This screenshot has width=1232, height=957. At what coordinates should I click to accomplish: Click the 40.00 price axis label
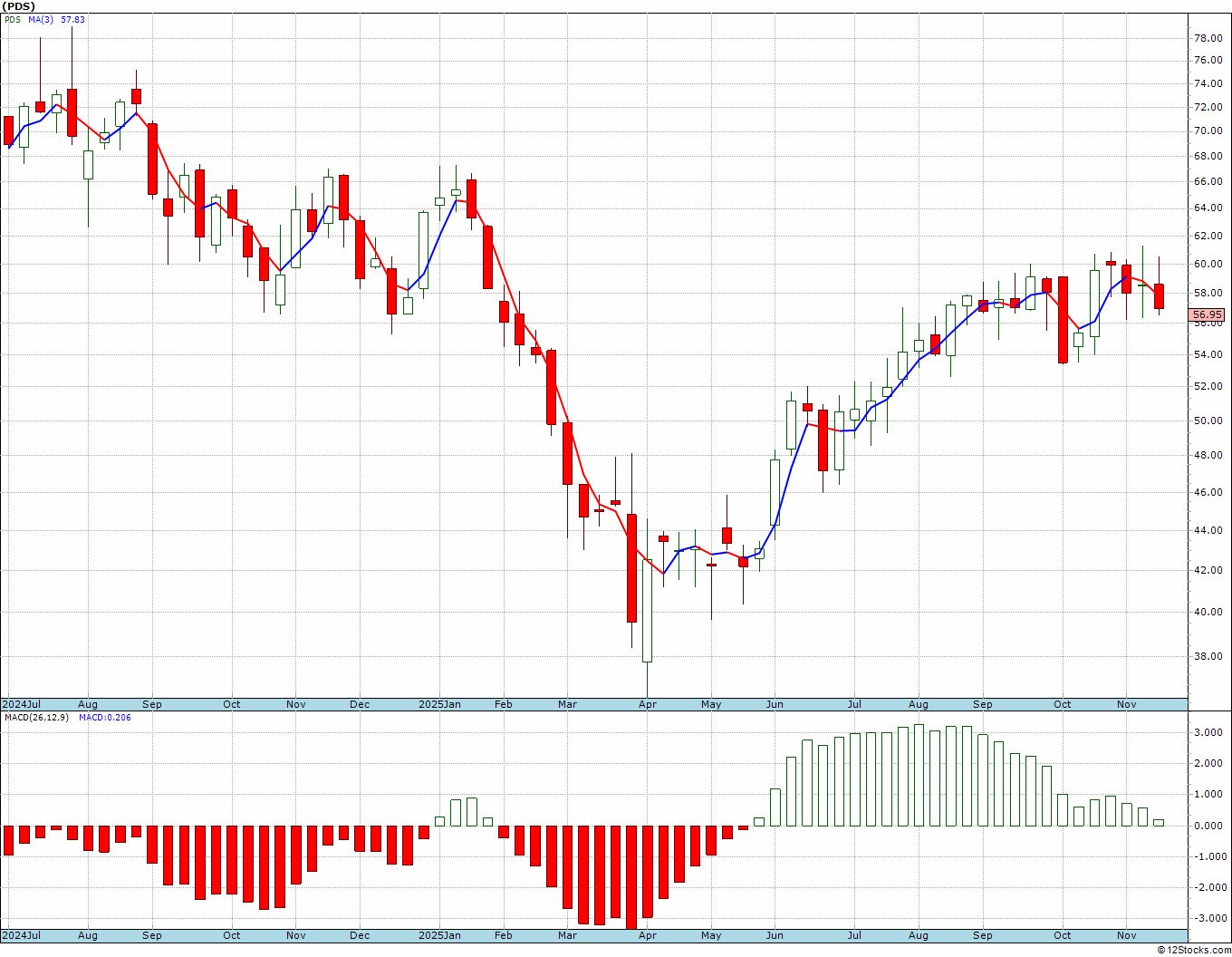click(x=1208, y=613)
